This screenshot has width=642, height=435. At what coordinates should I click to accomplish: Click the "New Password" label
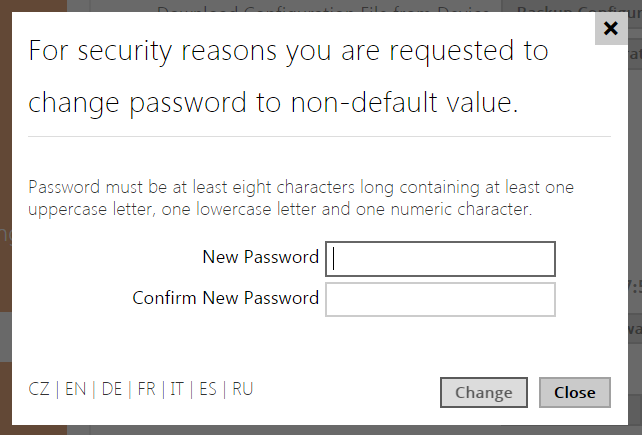(x=260, y=257)
